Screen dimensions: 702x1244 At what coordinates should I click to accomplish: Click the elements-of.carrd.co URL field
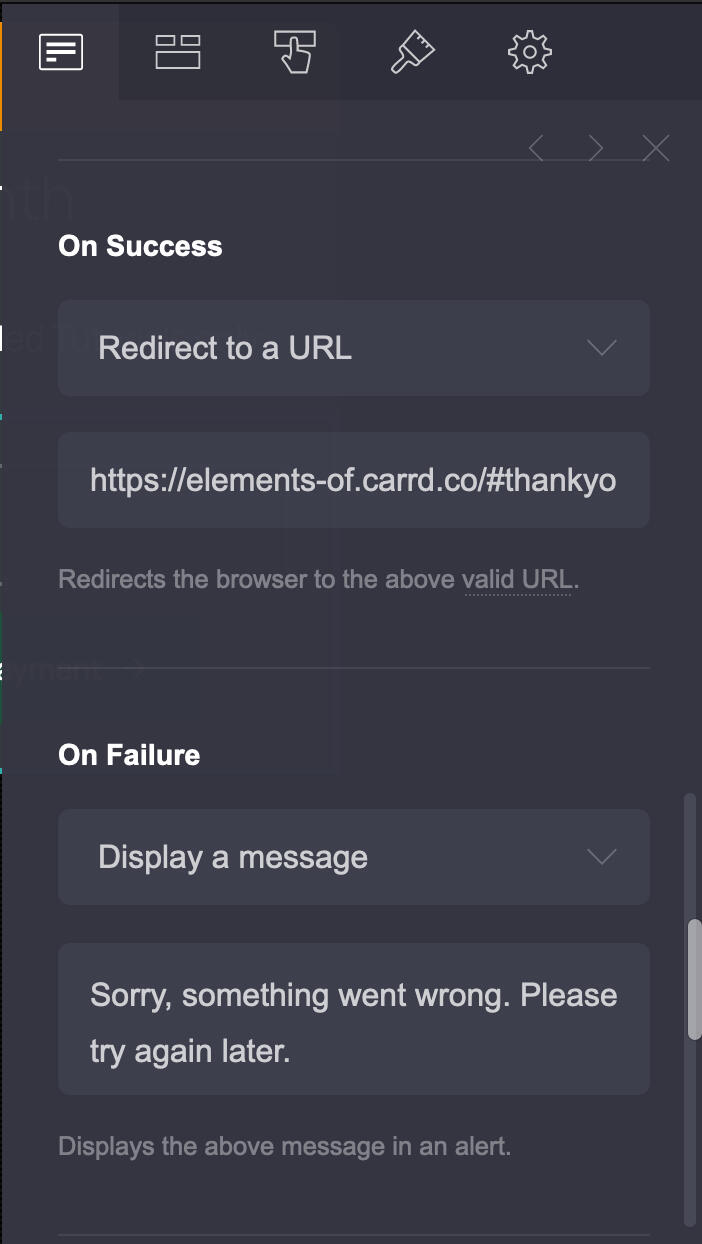pyautogui.click(x=353, y=480)
